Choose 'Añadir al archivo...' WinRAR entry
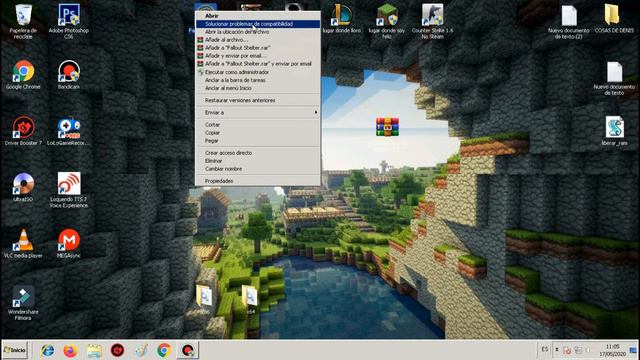Image resolution: width=640 pixels, height=360 pixels. (258, 40)
